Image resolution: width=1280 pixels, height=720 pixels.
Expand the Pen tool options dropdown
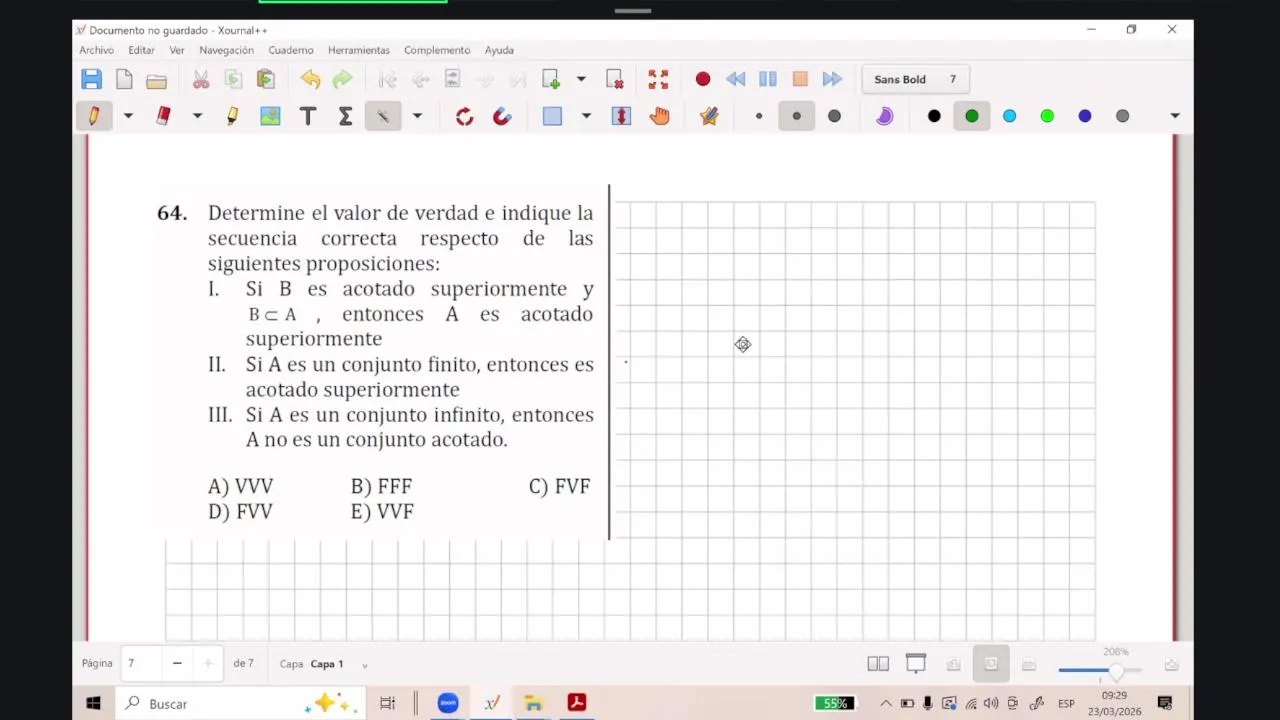(x=128, y=116)
